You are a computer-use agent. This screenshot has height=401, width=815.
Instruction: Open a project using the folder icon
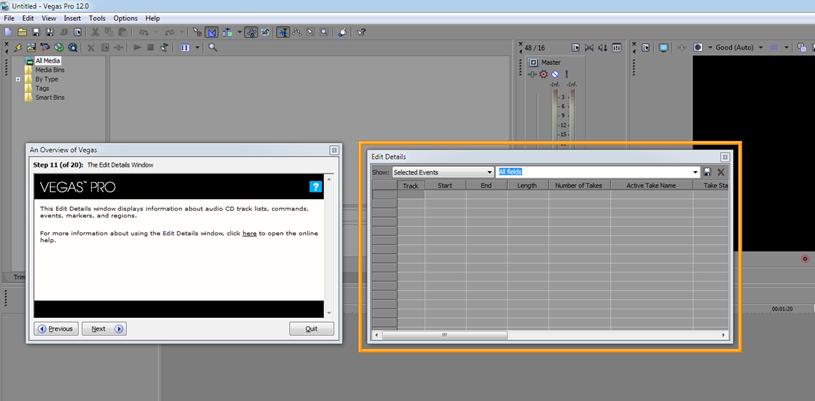(22, 32)
